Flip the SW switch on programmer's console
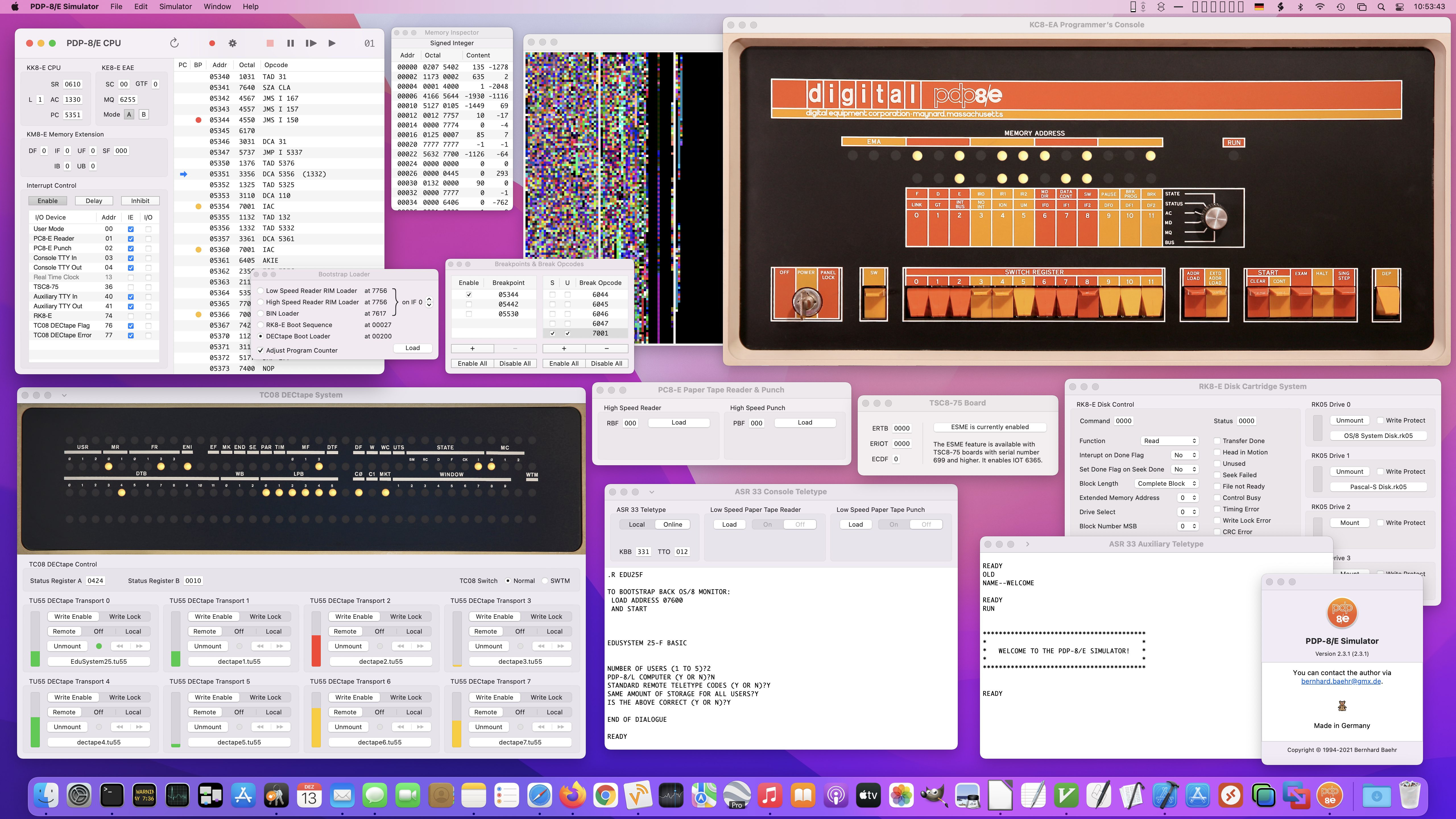 (x=874, y=302)
